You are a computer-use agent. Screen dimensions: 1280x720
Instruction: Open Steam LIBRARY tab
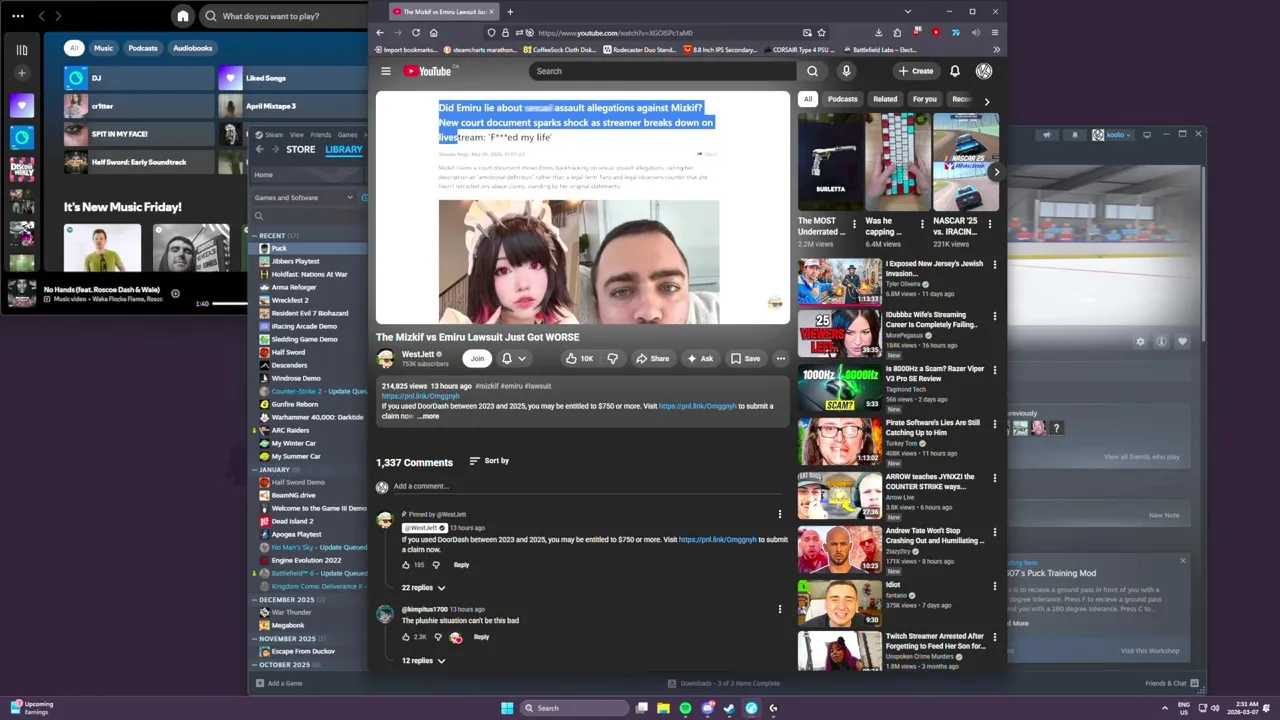pyautogui.click(x=344, y=149)
